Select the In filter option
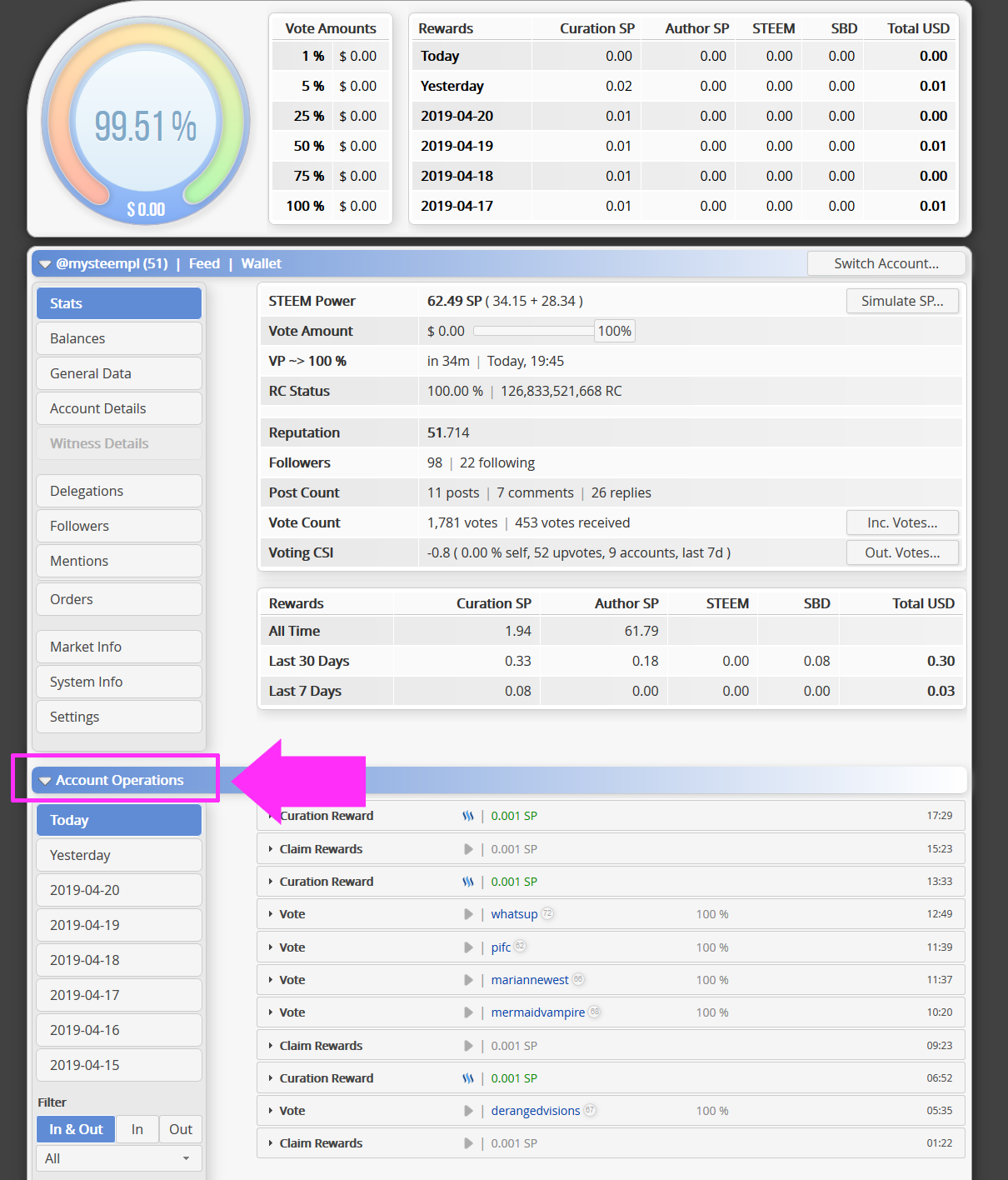This screenshot has width=1008, height=1180. pyautogui.click(x=137, y=1129)
